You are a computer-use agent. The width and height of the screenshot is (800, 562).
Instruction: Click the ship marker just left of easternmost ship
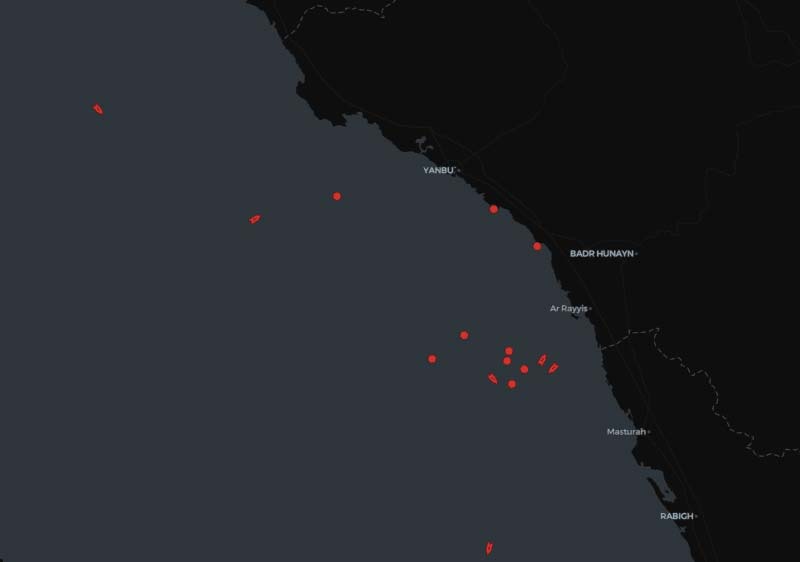tap(542, 360)
